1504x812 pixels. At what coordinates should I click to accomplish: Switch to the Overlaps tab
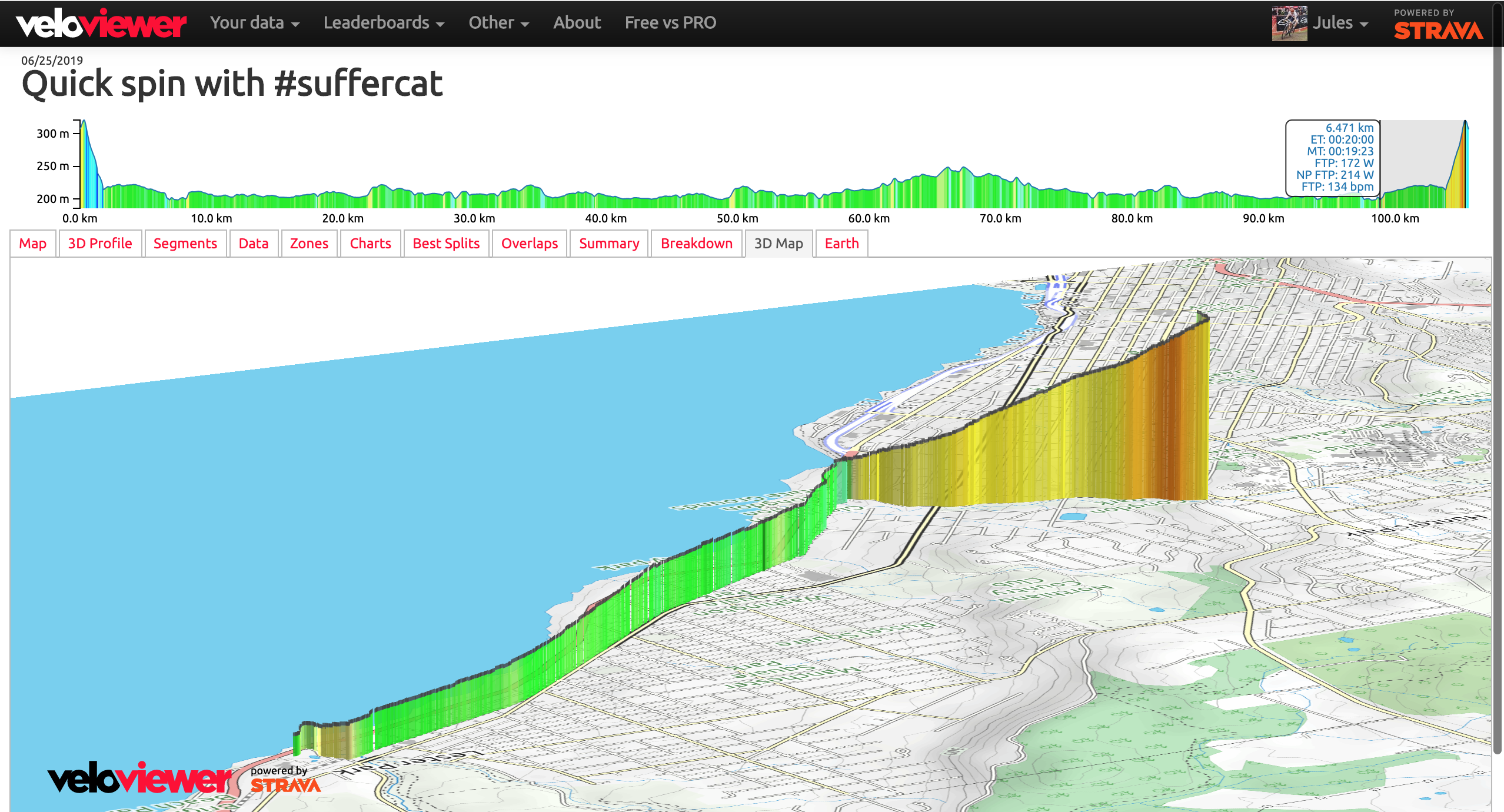pyautogui.click(x=530, y=244)
